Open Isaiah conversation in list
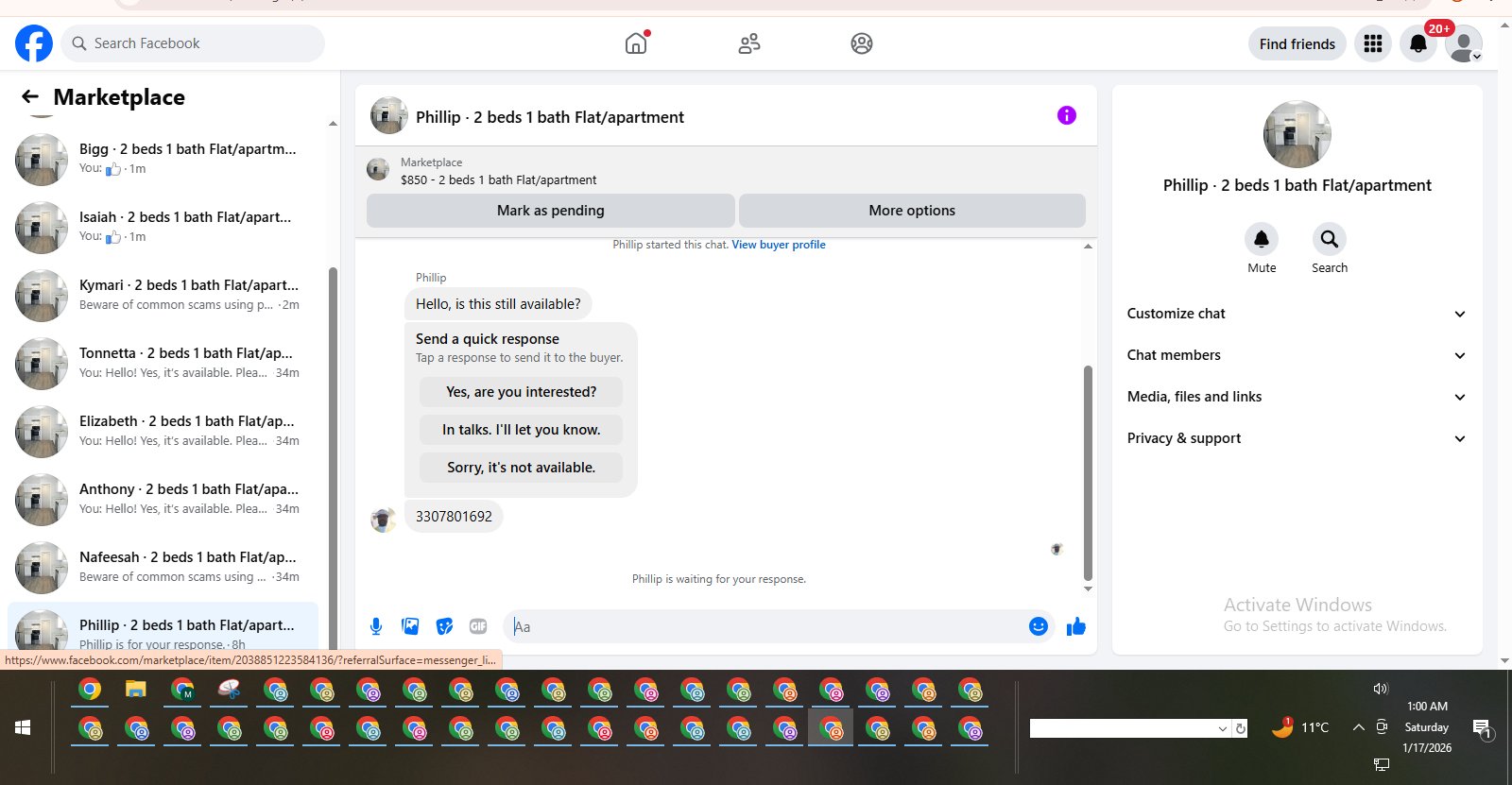Image resolution: width=1512 pixels, height=785 pixels. 163,227
